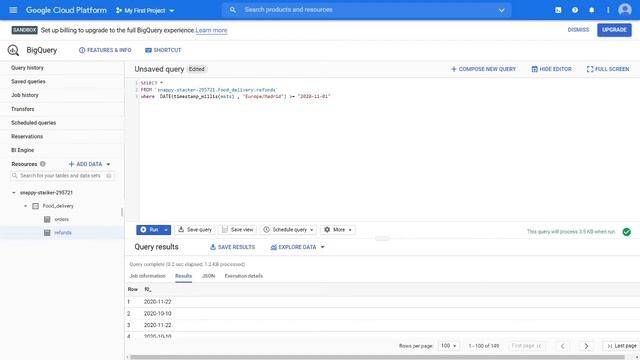
Task: Click the refunds table icon
Action: [47, 233]
